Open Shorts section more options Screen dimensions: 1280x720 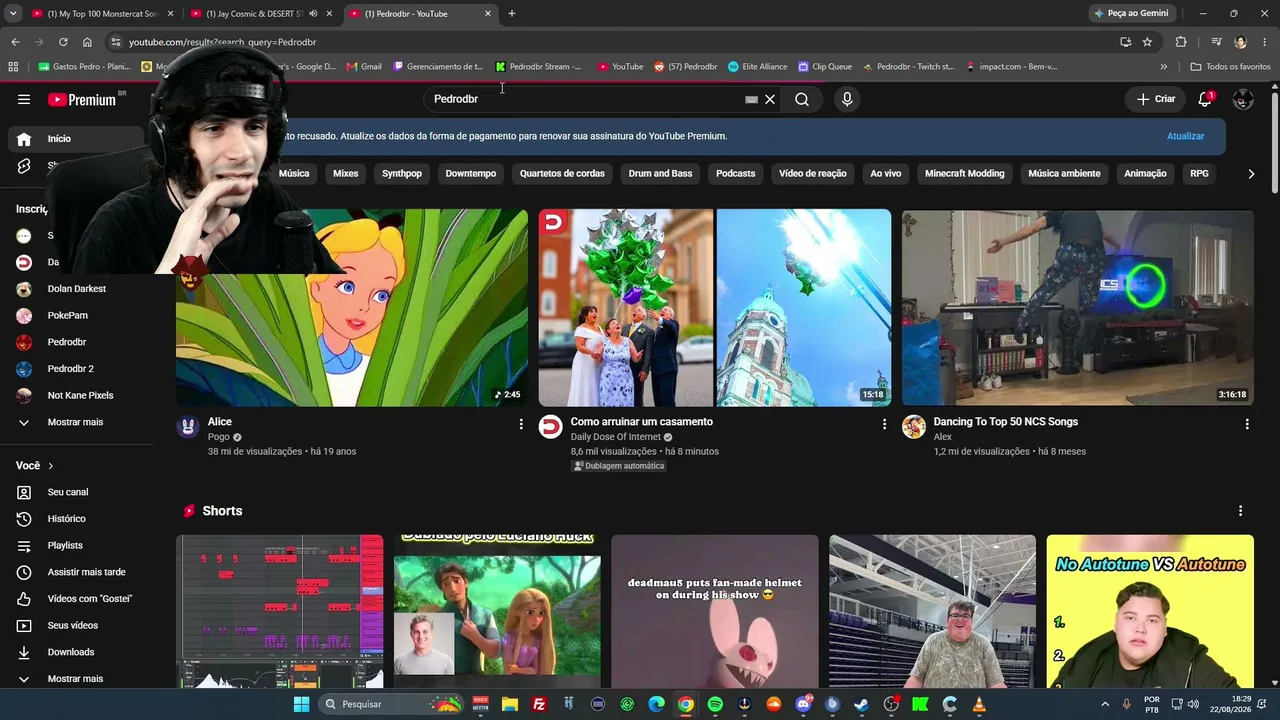click(1241, 511)
